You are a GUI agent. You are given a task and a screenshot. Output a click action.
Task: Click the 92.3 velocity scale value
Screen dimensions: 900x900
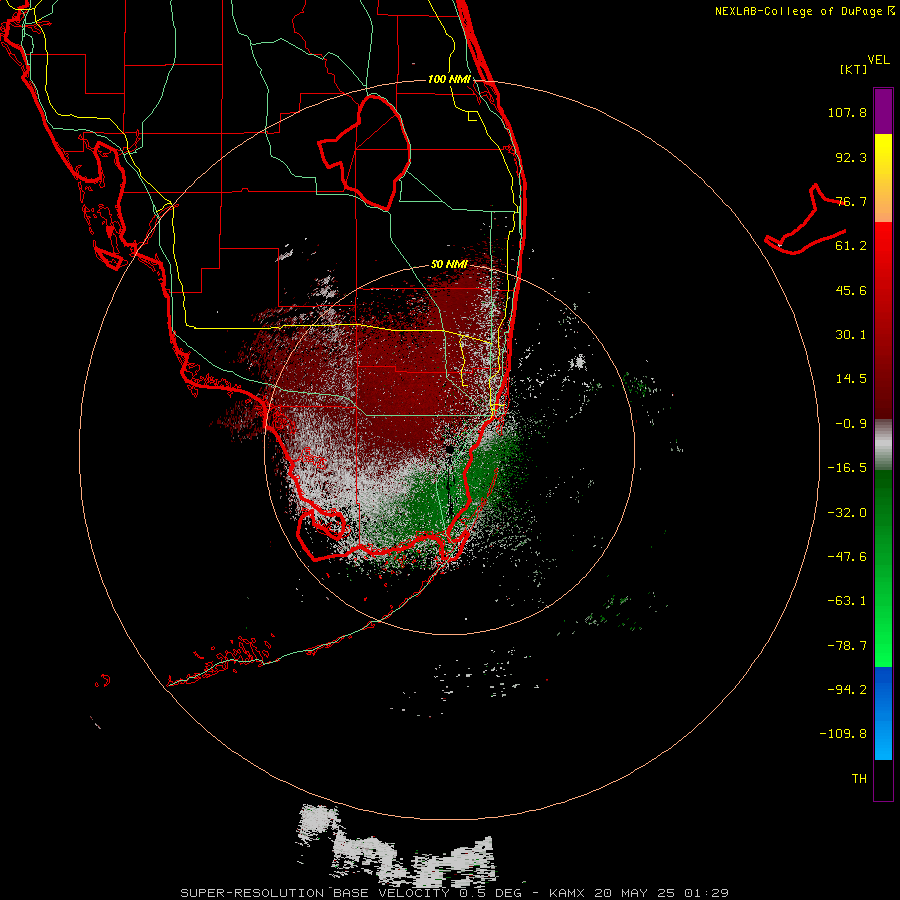pos(851,157)
